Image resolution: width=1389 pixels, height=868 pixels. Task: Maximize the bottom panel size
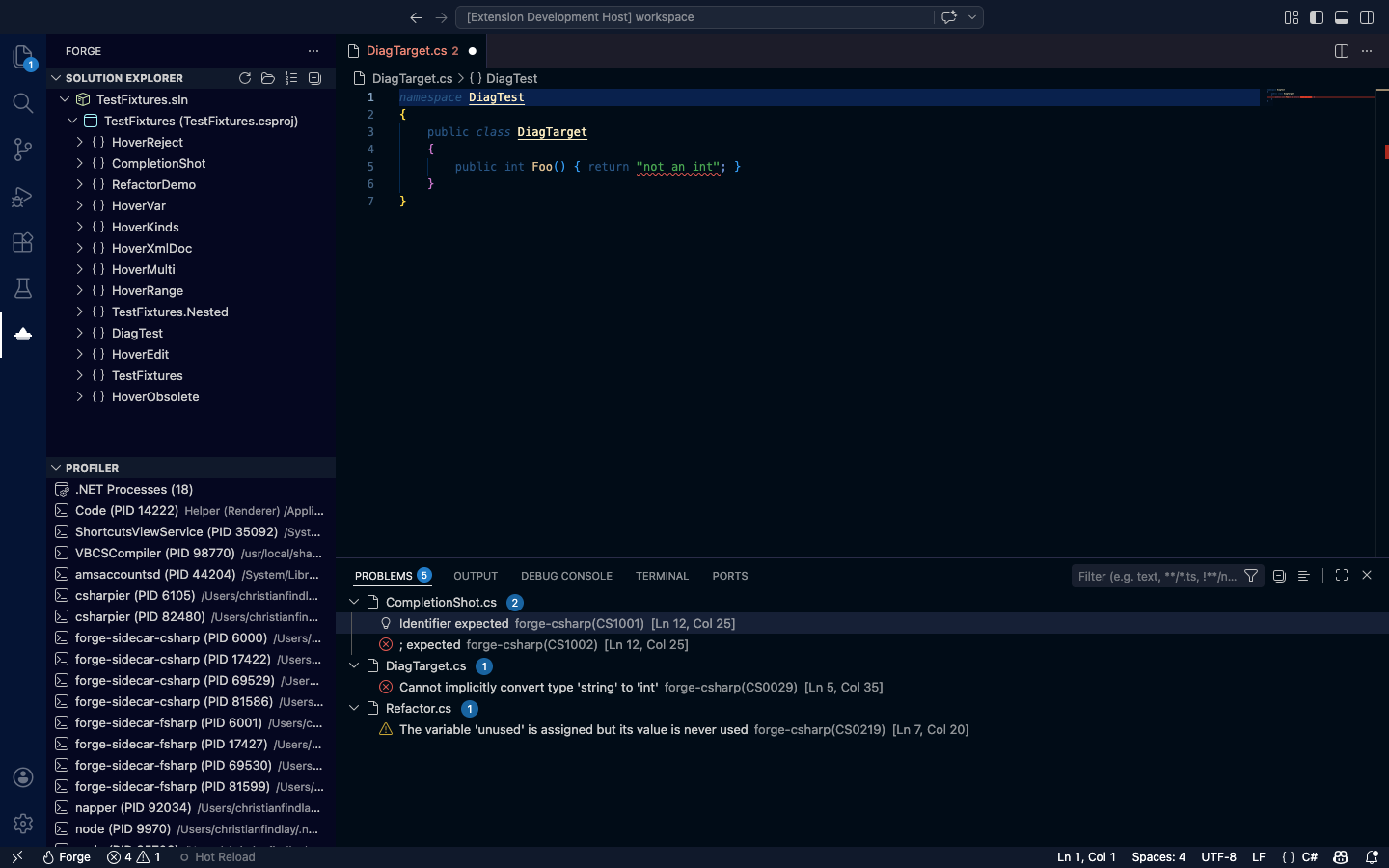(x=1342, y=575)
